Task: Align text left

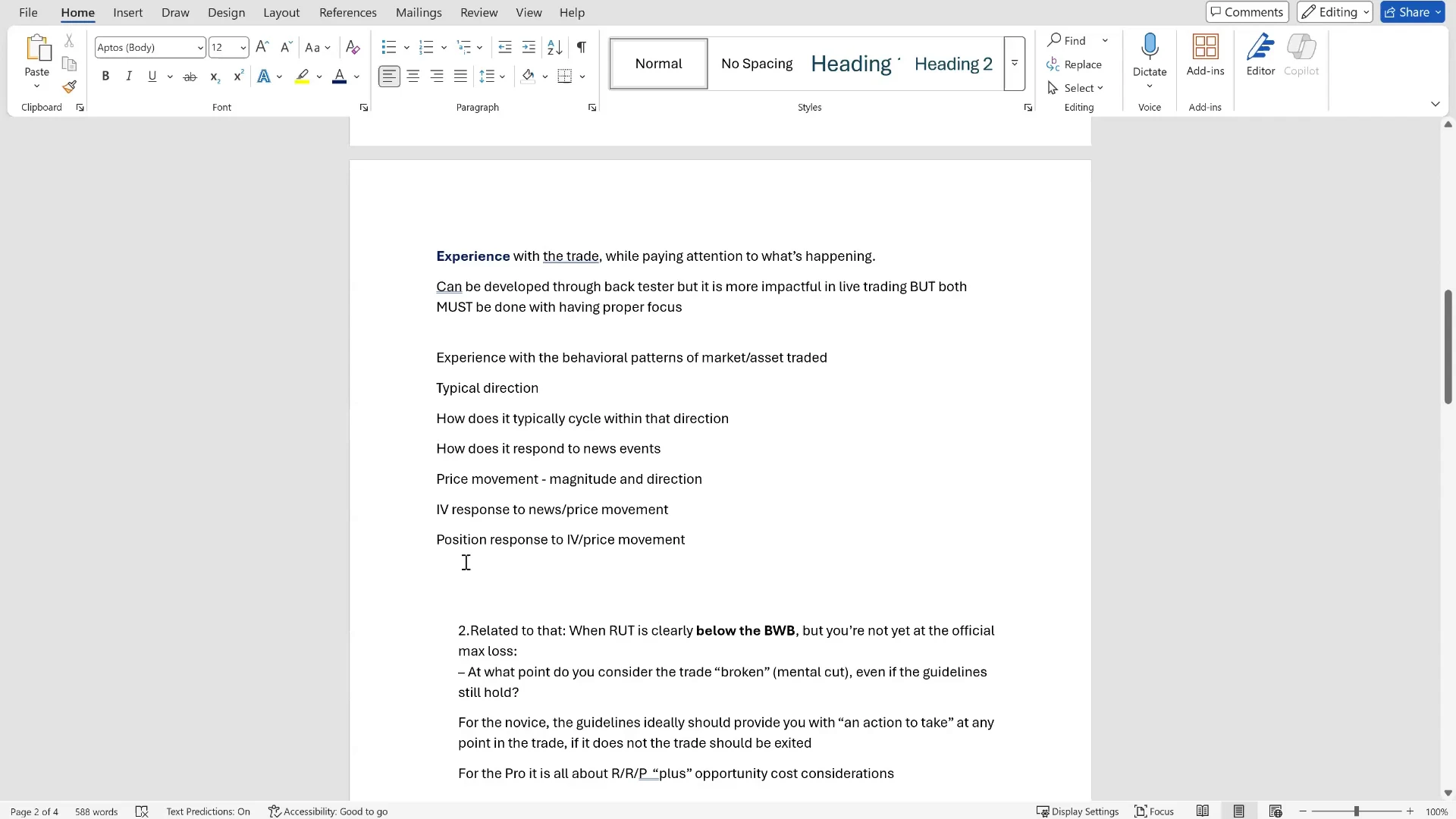Action: pos(389,77)
